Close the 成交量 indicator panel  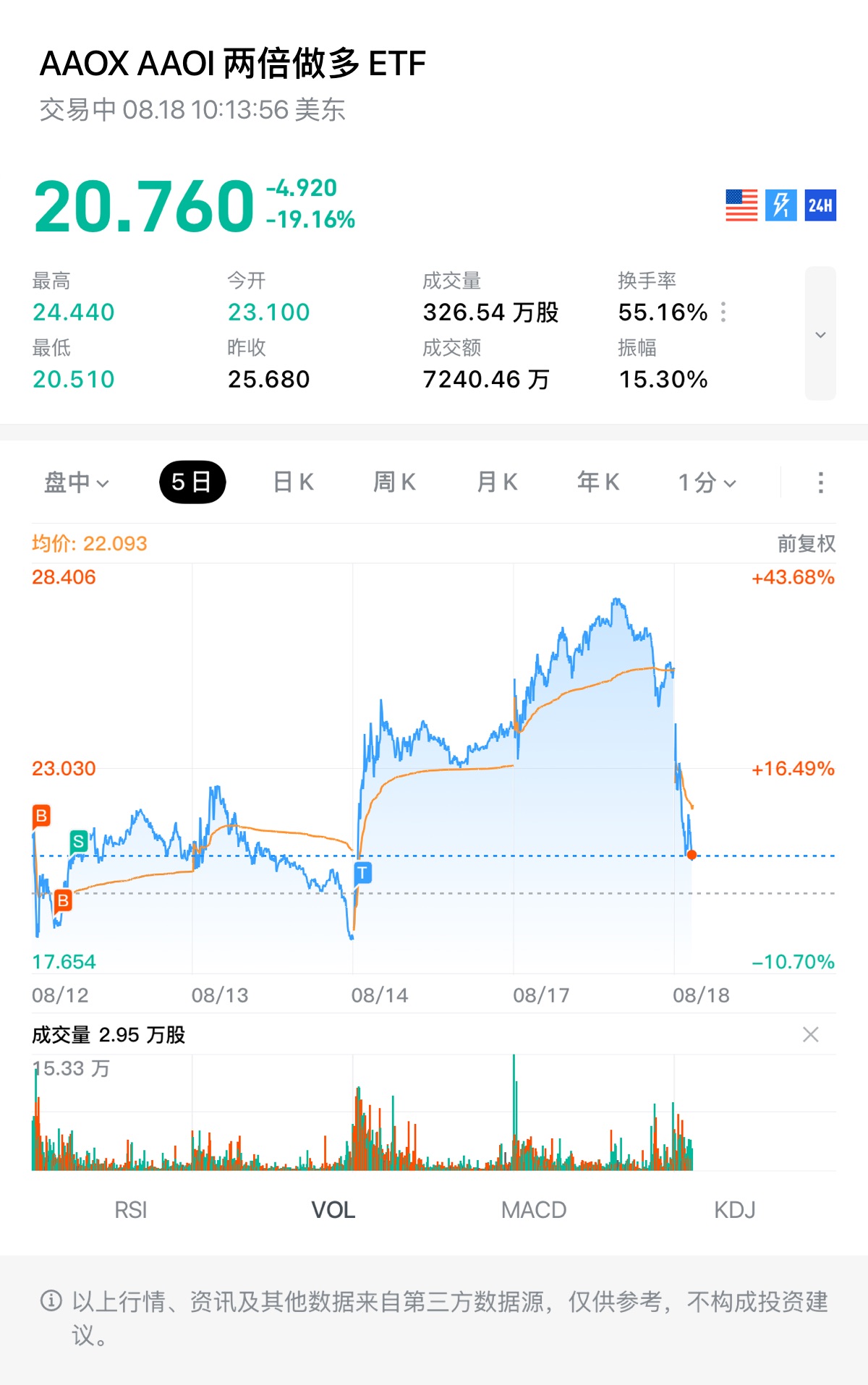(x=811, y=1035)
